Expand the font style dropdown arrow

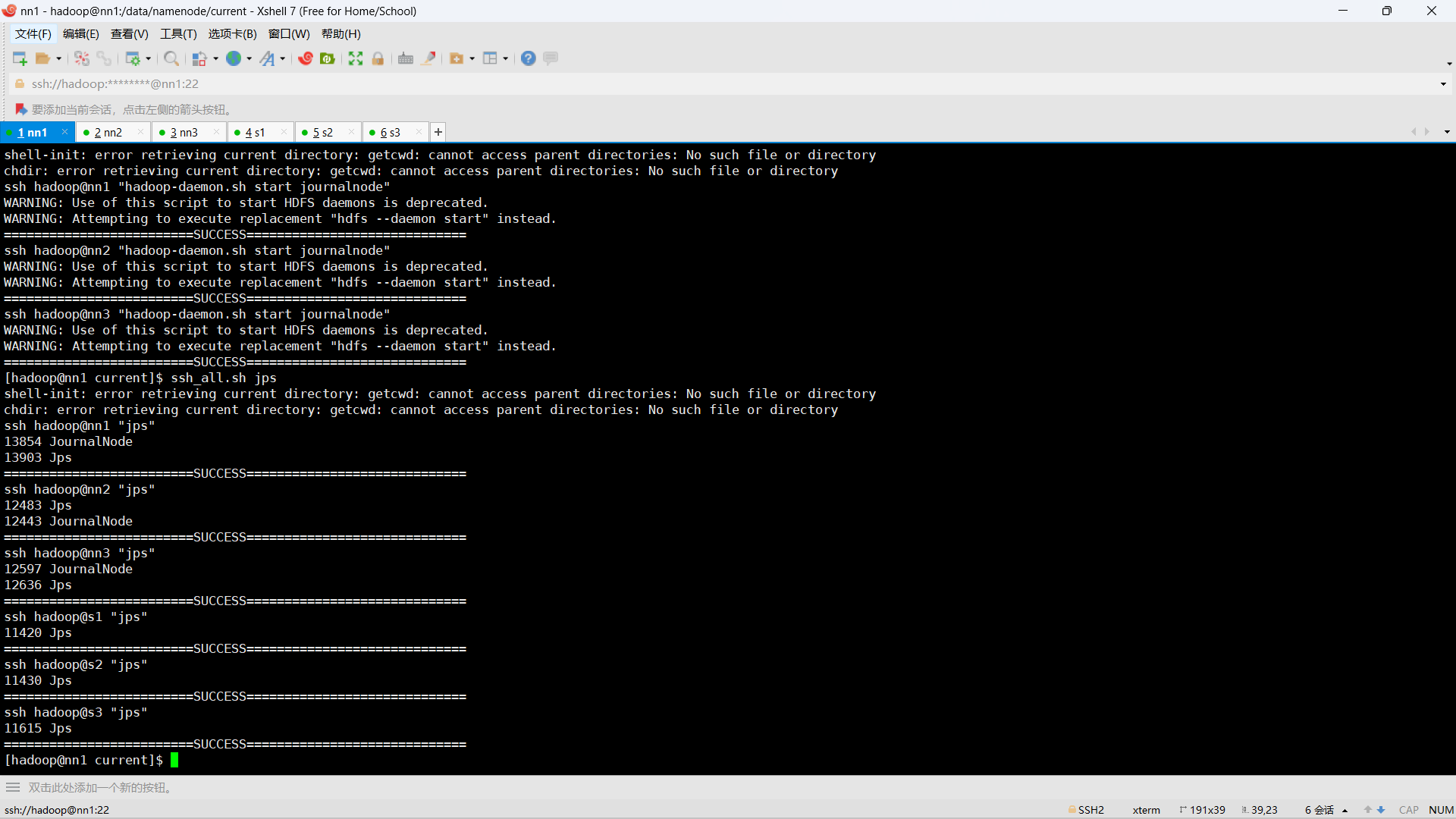tap(283, 59)
